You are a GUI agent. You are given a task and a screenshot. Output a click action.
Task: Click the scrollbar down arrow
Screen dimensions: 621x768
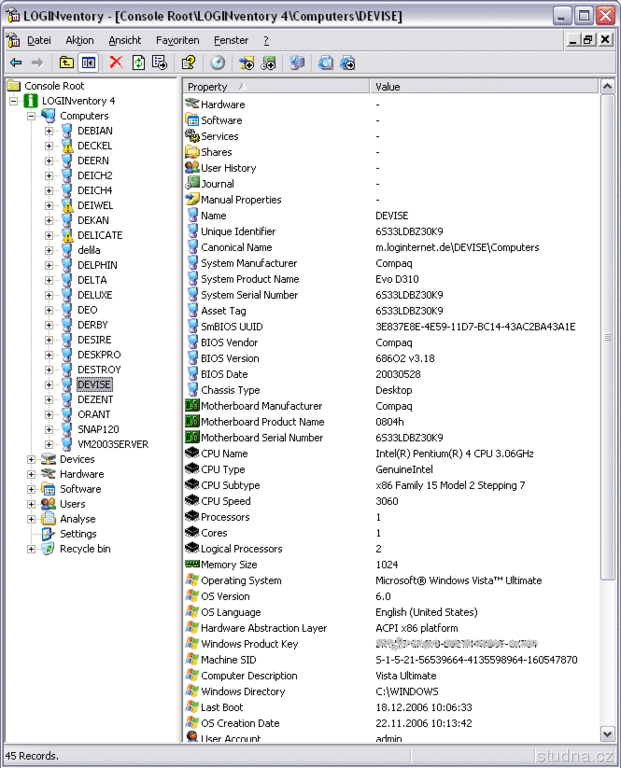(x=607, y=734)
